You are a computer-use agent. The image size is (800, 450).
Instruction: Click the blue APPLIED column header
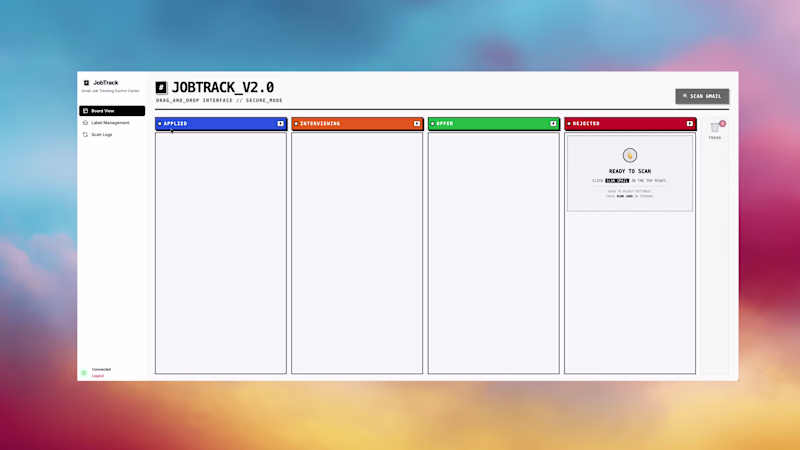pos(221,123)
